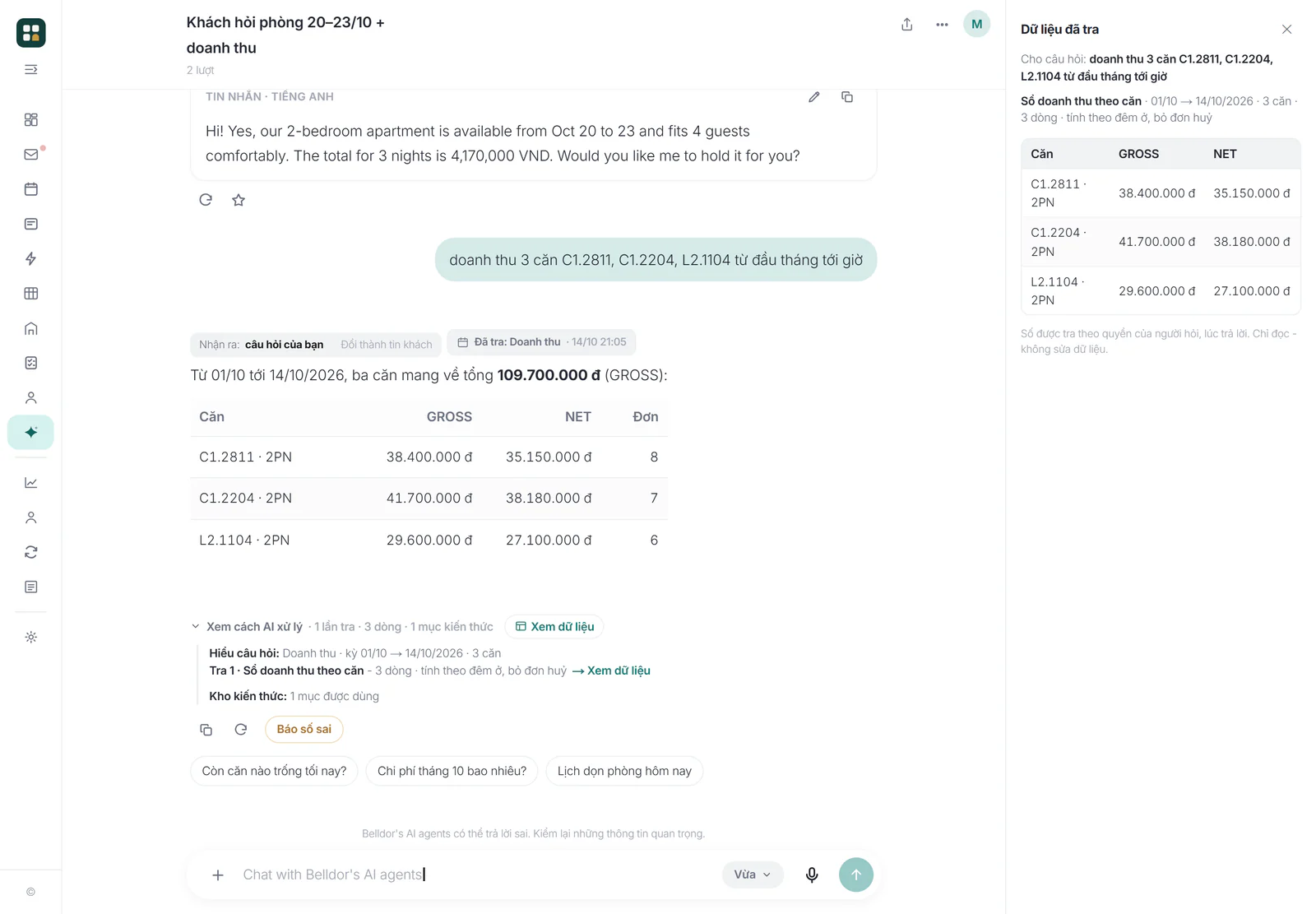Open the analytics line chart icon

[31, 483]
